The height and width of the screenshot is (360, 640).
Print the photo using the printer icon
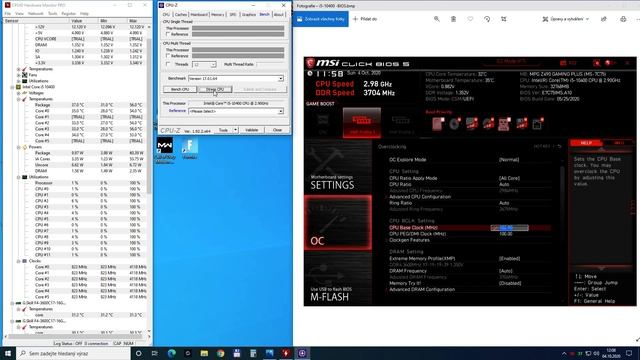[x=623, y=19]
